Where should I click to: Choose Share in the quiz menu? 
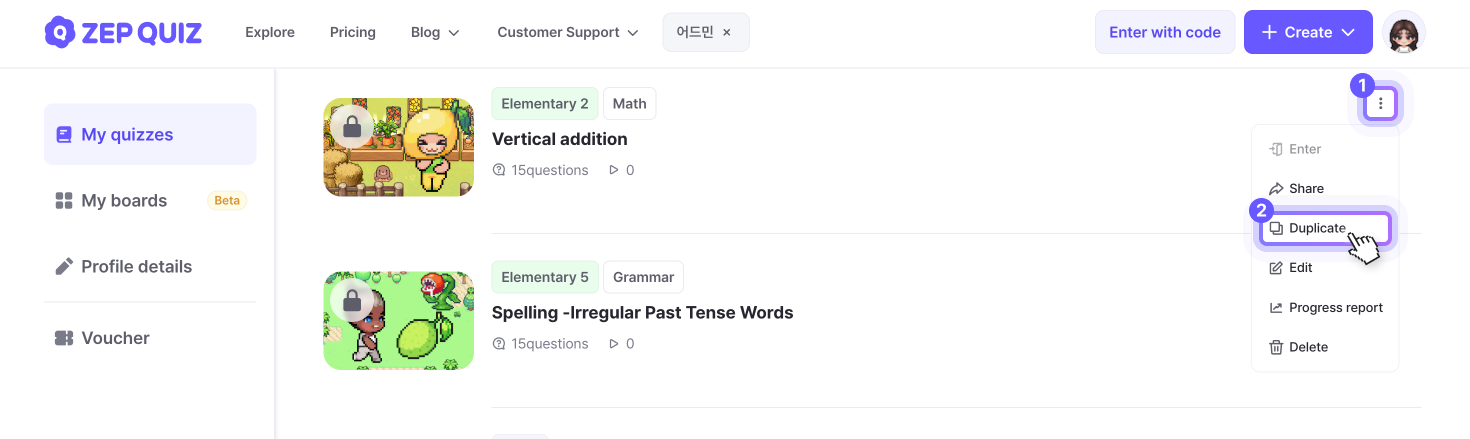[x=1305, y=188]
